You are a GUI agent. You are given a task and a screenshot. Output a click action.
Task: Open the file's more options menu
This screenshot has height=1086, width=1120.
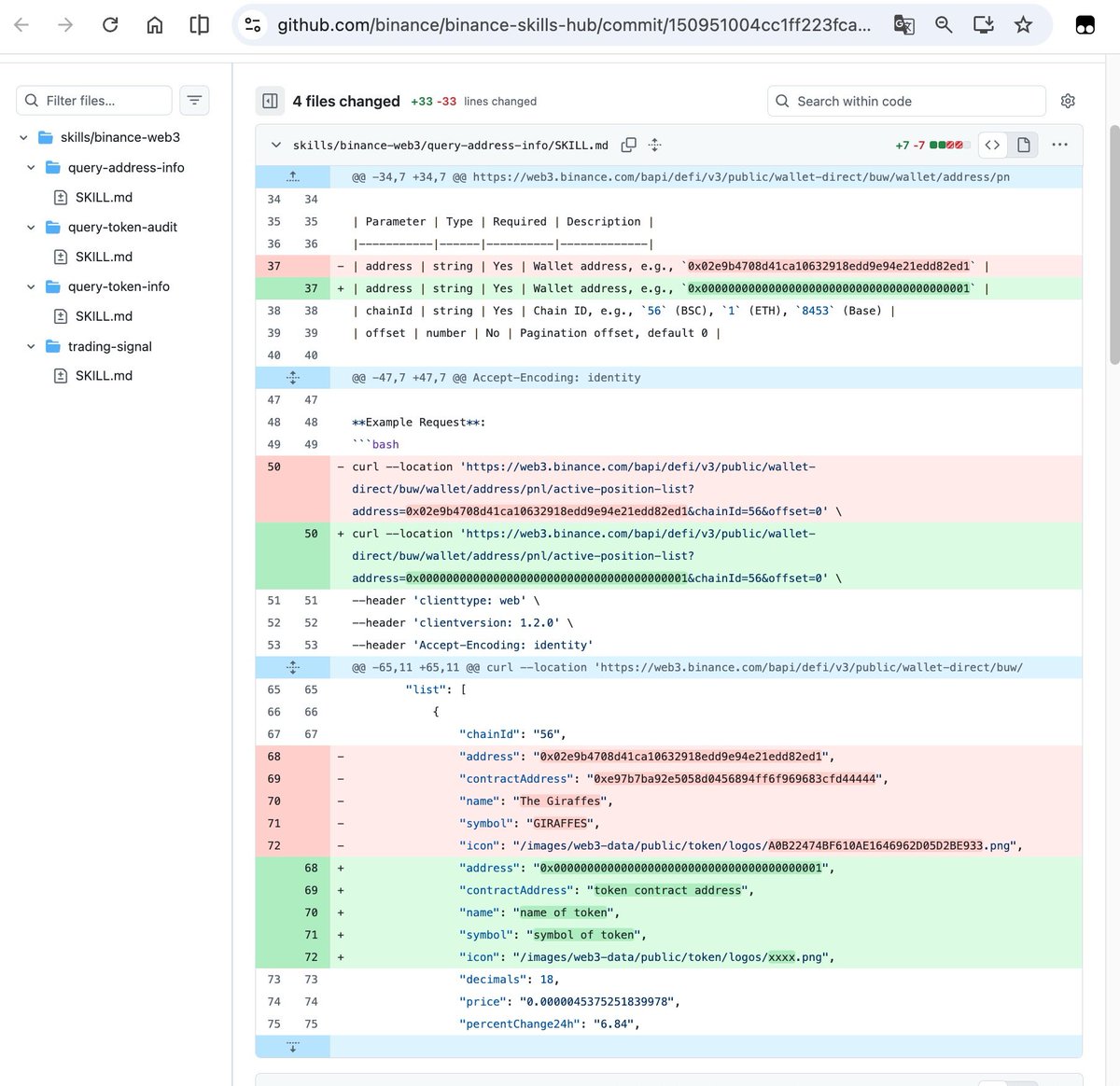point(1059,145)
